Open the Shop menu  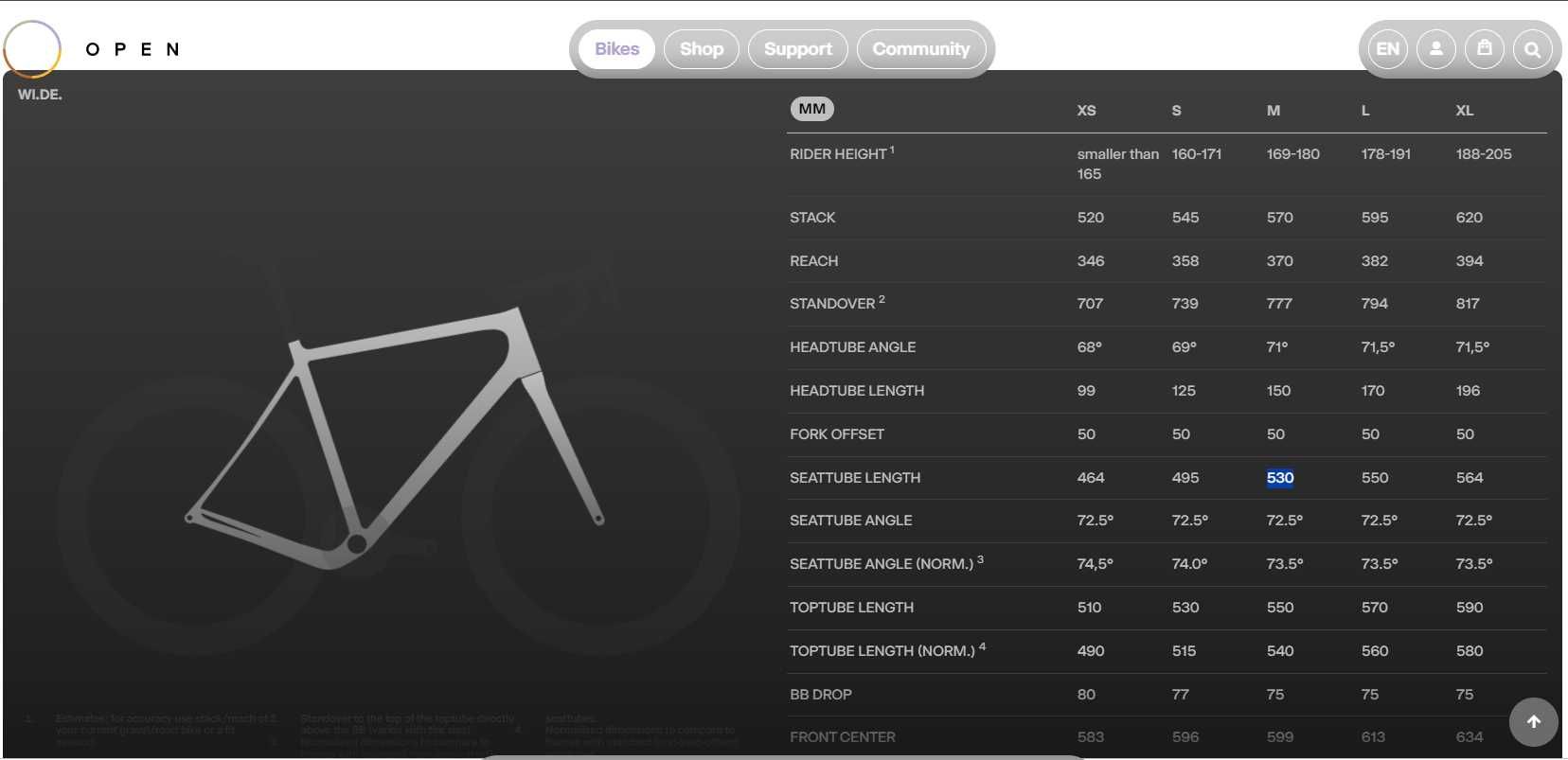coord(702,49)
